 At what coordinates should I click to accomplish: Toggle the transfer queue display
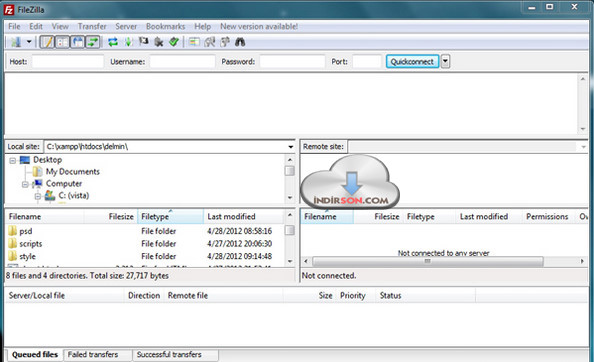[x=93, y=42]
